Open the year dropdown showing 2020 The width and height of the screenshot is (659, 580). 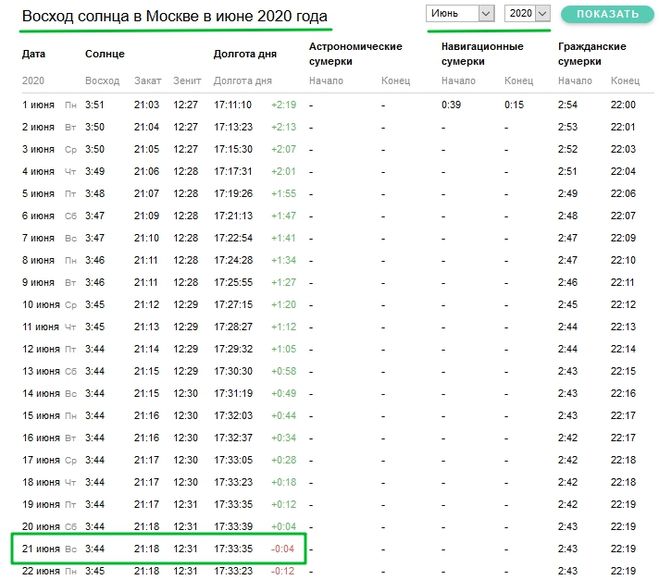(527, 13)
